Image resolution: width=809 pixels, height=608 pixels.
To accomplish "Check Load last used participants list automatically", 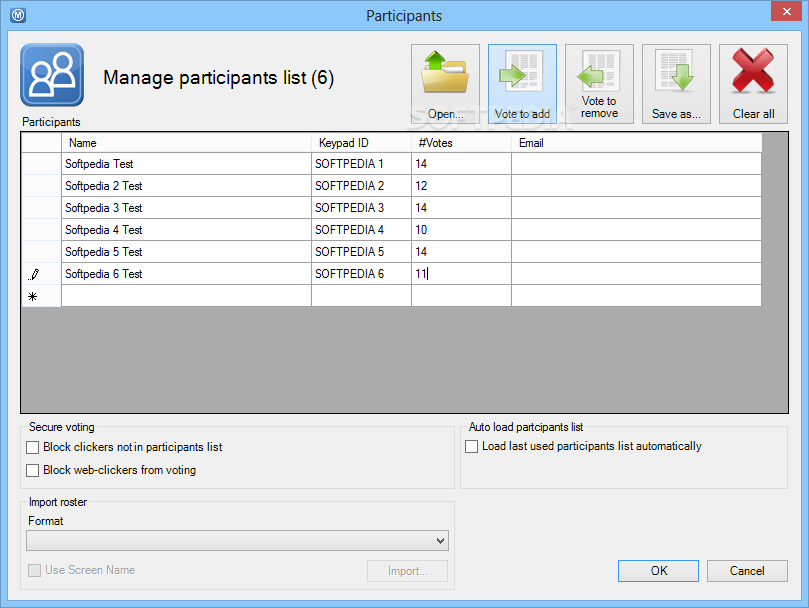I will point(472,446).
